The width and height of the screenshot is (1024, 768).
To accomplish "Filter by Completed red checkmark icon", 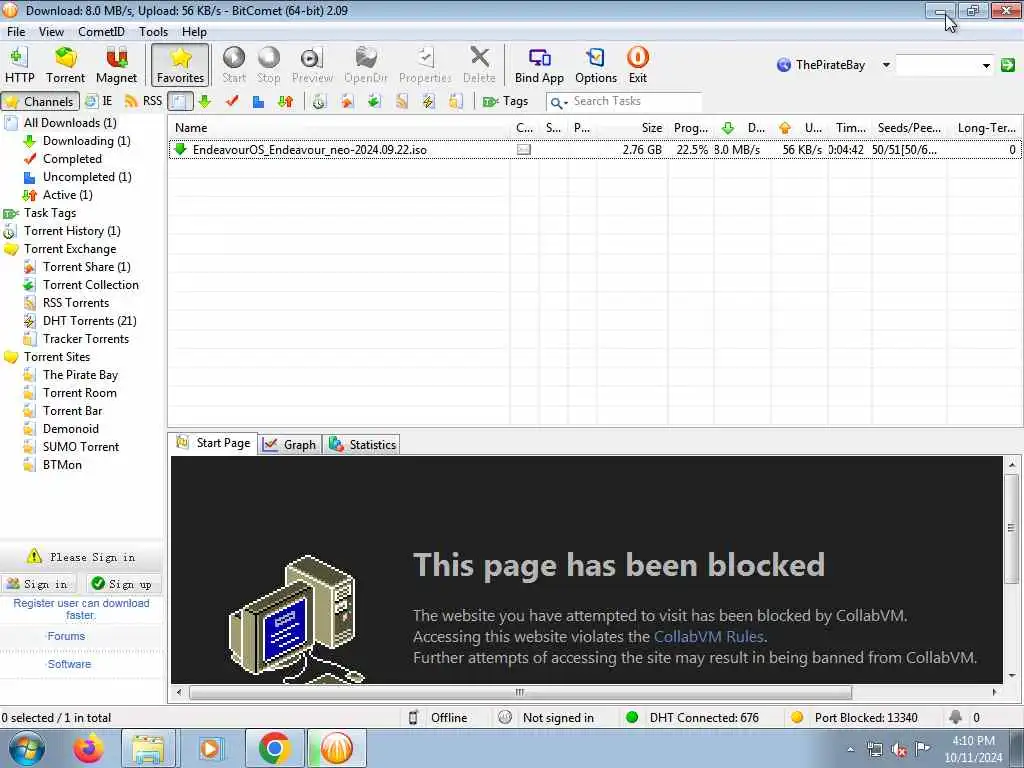I will pyautogui.click(x=232, y=101).
